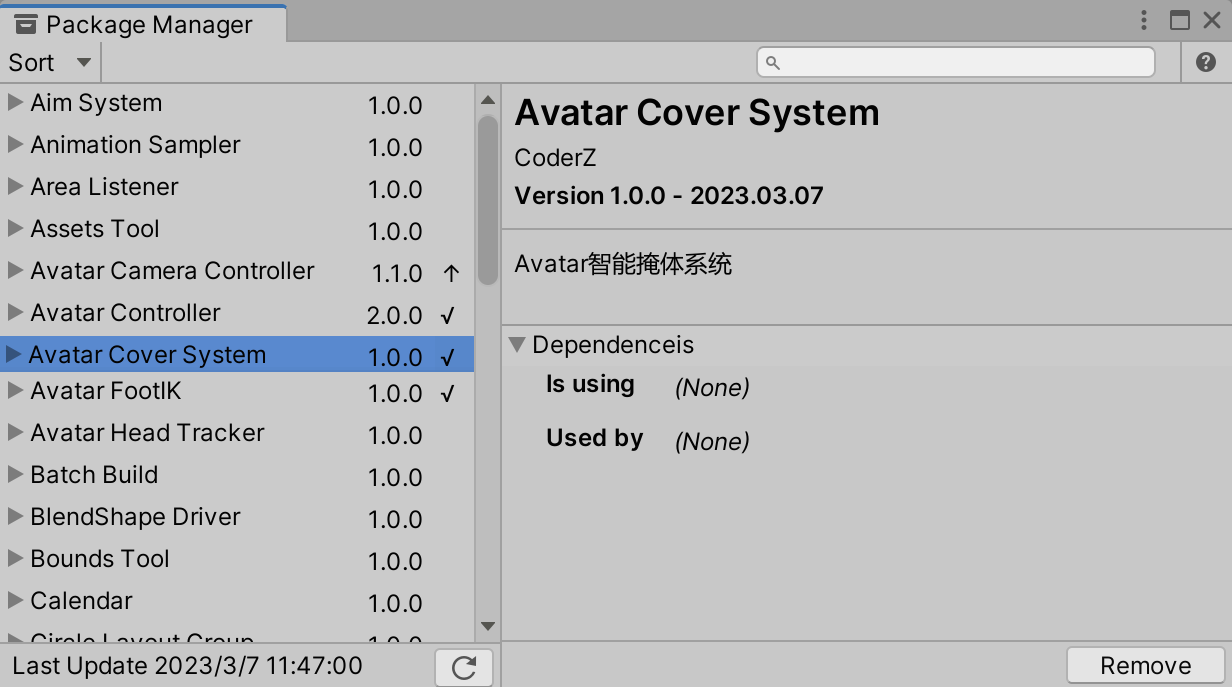Click the Used by label

pyautogui.click(x=594, y=438)
